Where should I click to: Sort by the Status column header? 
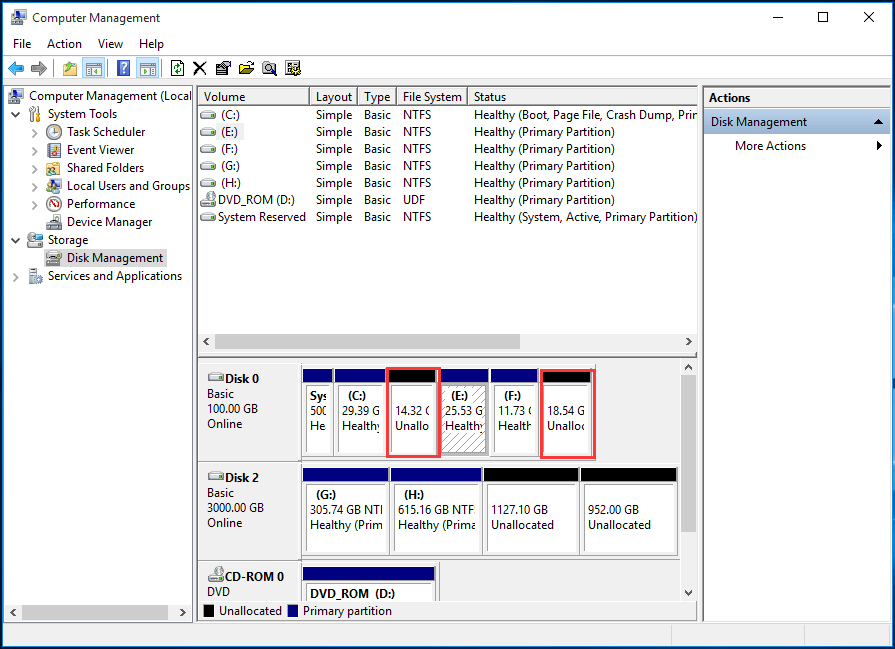(582, 96)
